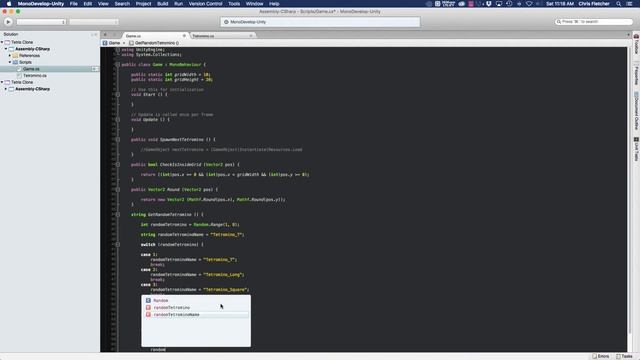Open the Tasks pad from status bar
The image size is (640, 360).
pos(624,356)
